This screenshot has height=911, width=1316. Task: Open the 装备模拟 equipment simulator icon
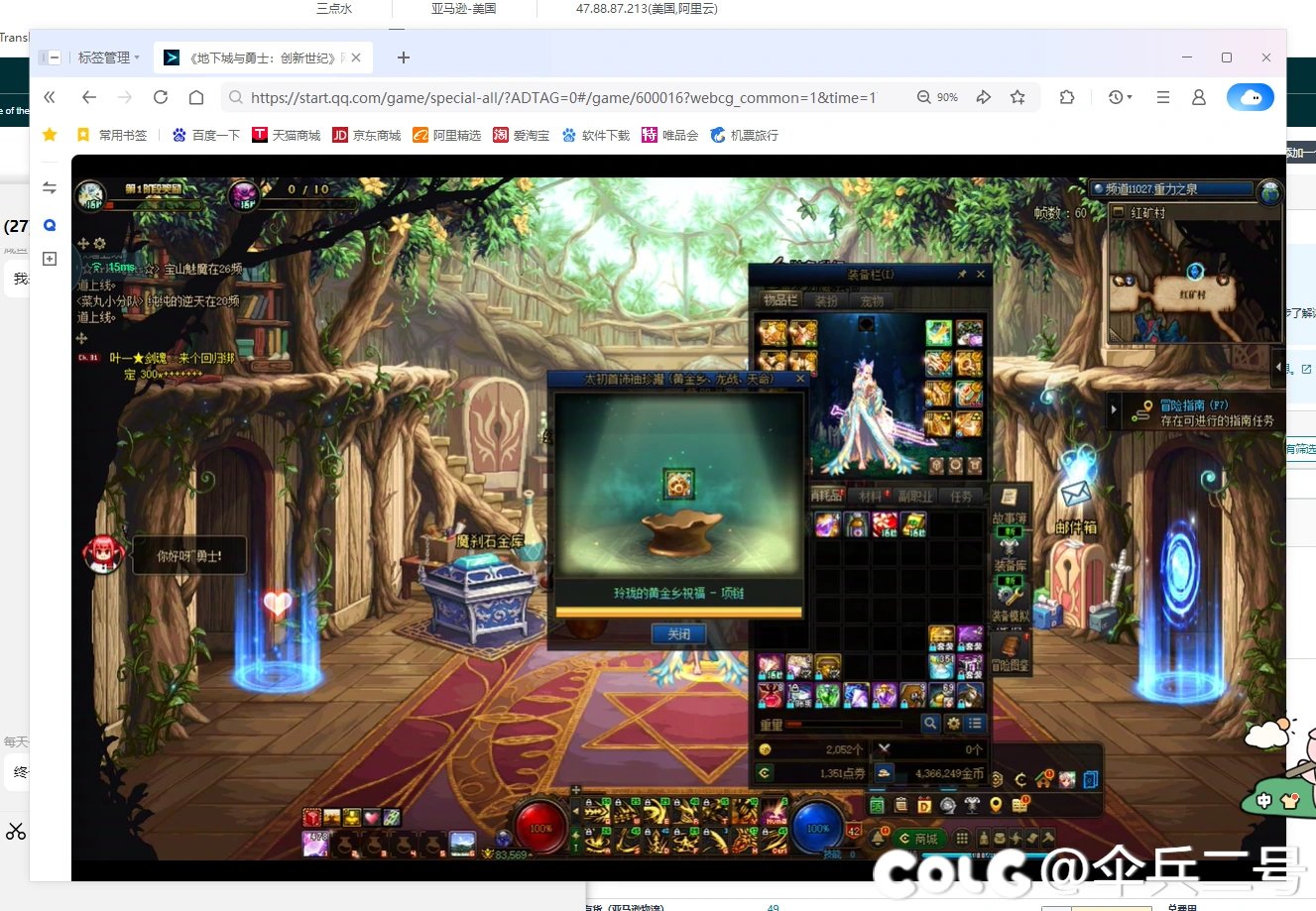tap(1010, 597)
